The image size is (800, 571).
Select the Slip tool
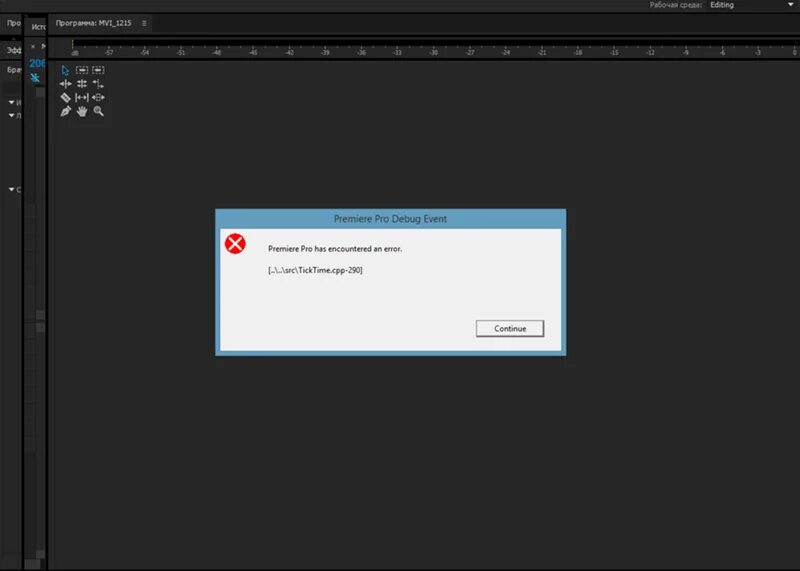click(82, 97)
